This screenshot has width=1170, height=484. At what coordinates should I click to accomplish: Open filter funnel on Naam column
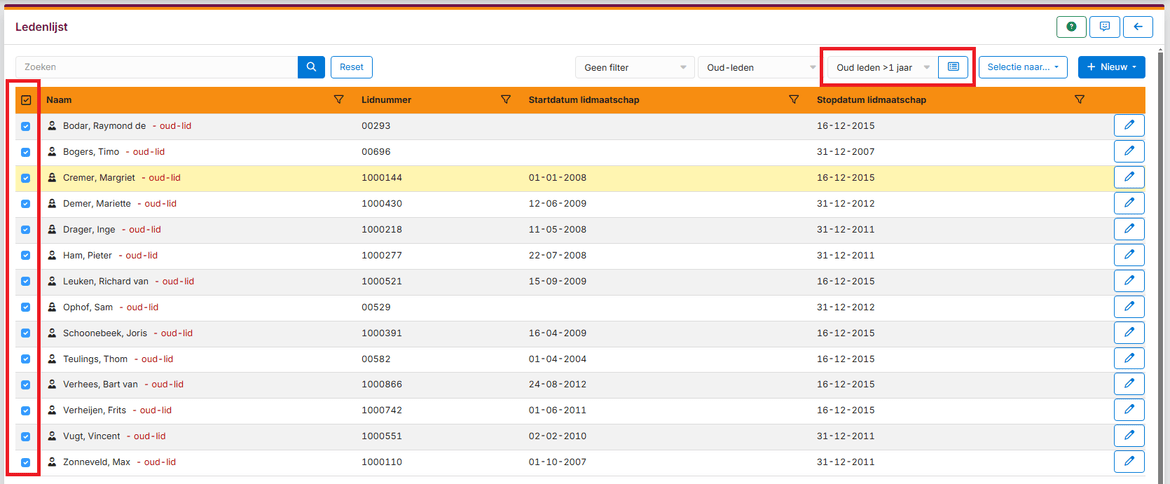tap(338, 100)
